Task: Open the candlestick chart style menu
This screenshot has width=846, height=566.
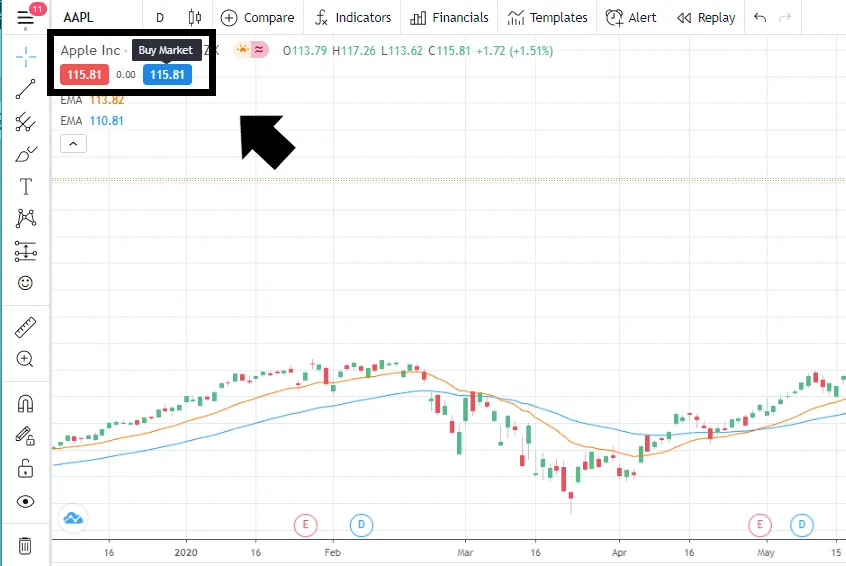Action: 195,18
